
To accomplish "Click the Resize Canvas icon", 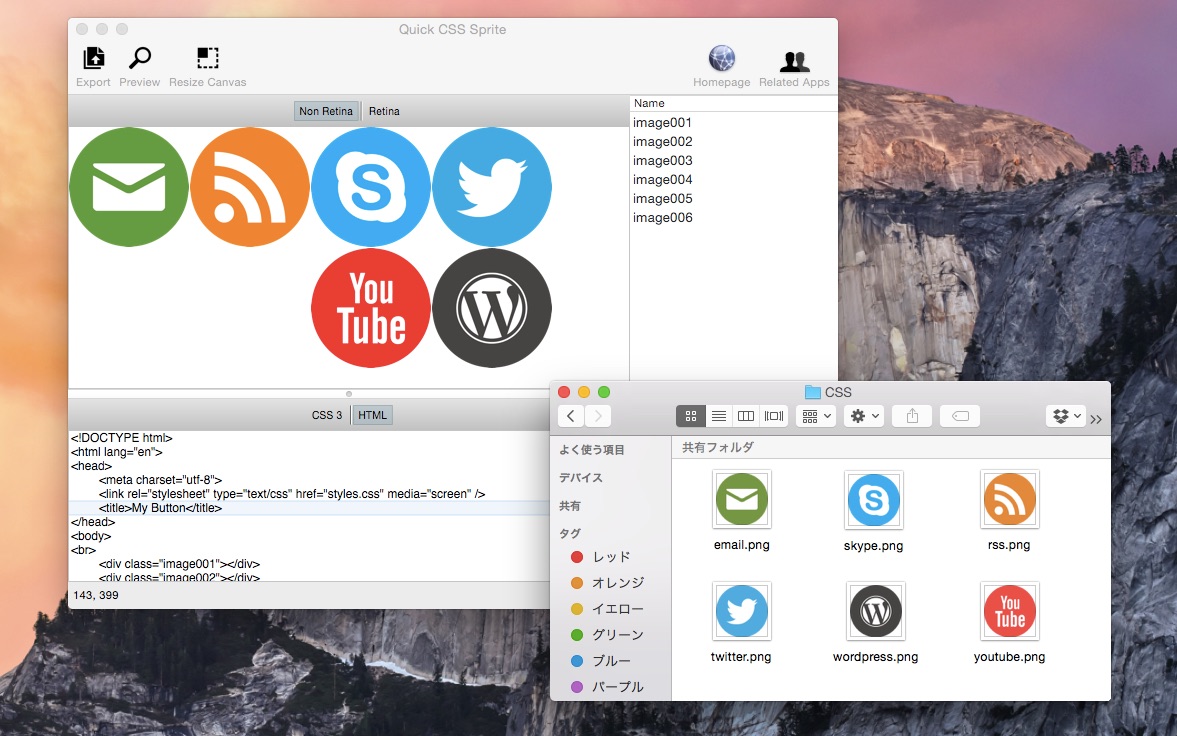I will 207,59.
